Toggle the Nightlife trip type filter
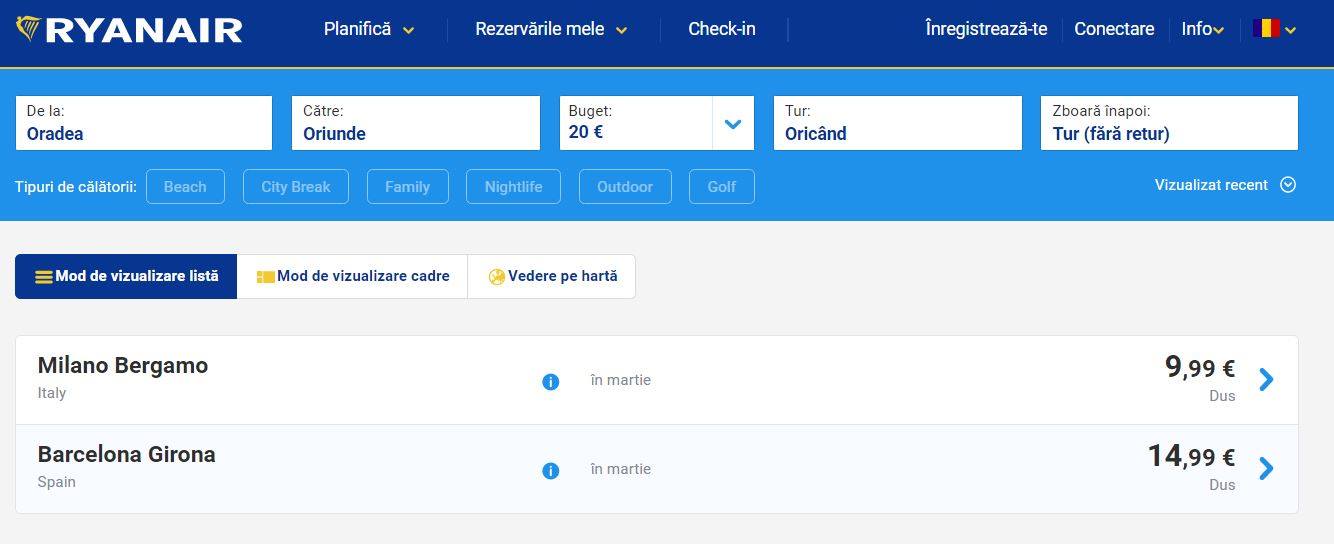The width and height of the screenshot is (1334, 544). coord(514,187)
